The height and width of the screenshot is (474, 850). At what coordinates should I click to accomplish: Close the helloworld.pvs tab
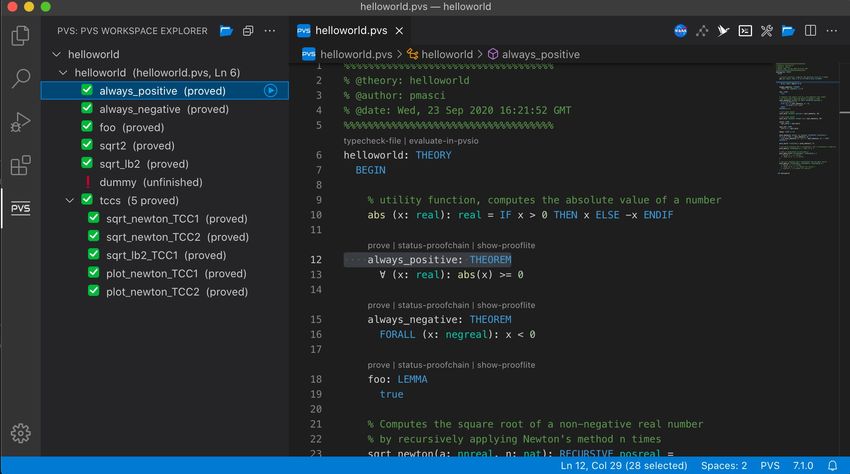pos(399,31)
